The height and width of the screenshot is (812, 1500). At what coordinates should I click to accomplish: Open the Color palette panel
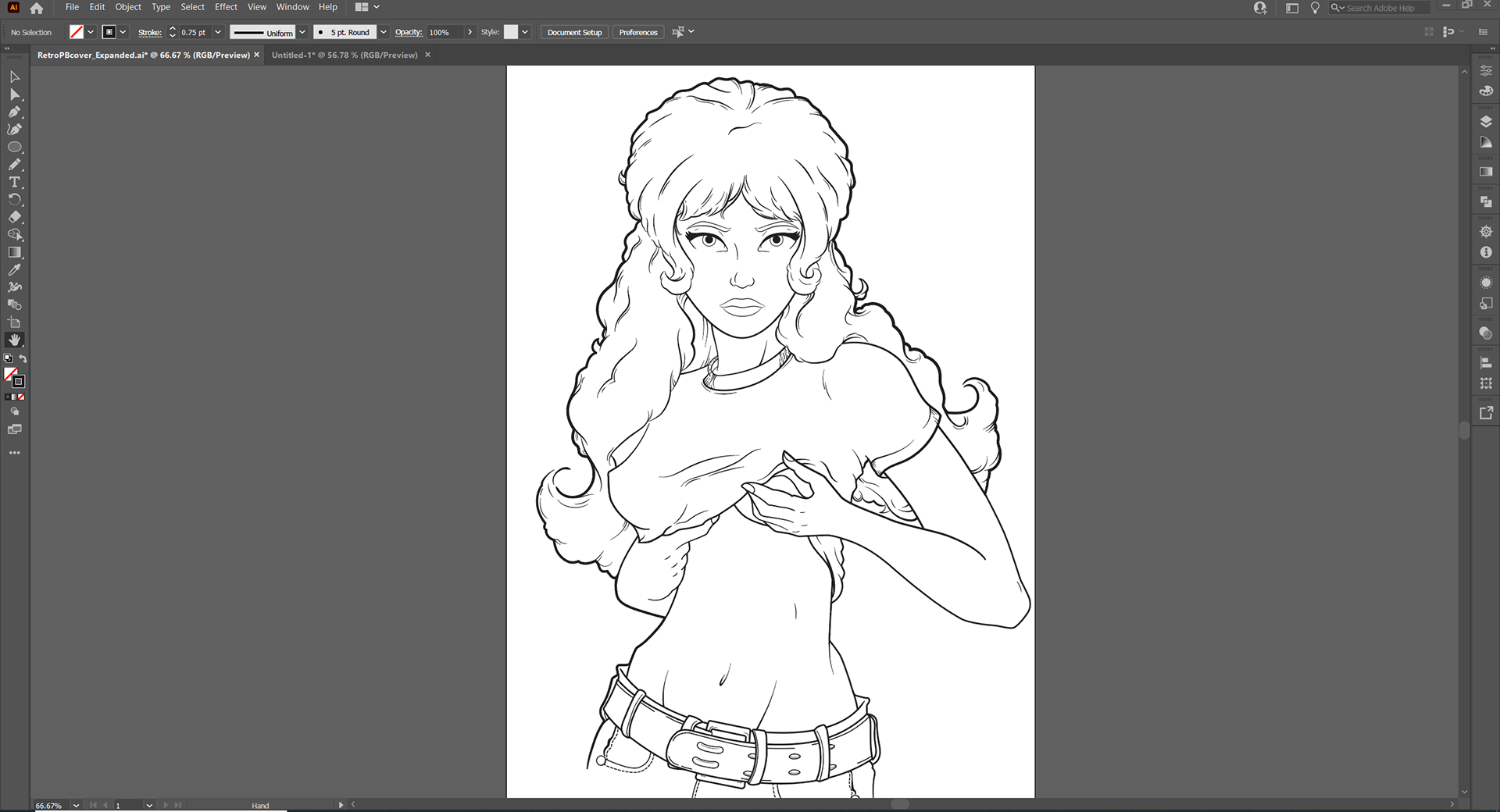point(1486,91)
